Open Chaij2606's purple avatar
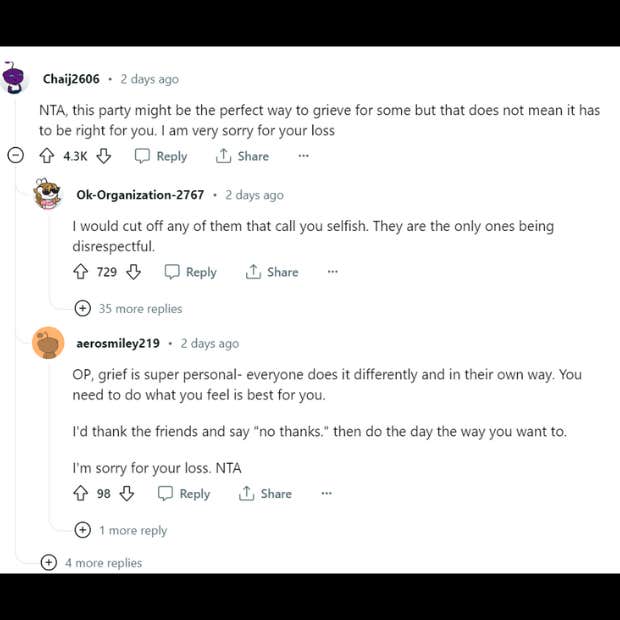The image size is (620, 620). pyautogui.click(x=15, y=79)
